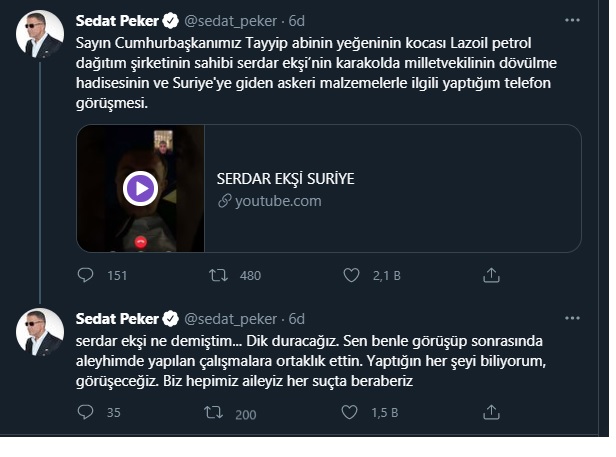Open the 6d timestamp of first tweet
The height and width of the screenshot is (457, 616).
click(297, 19)
